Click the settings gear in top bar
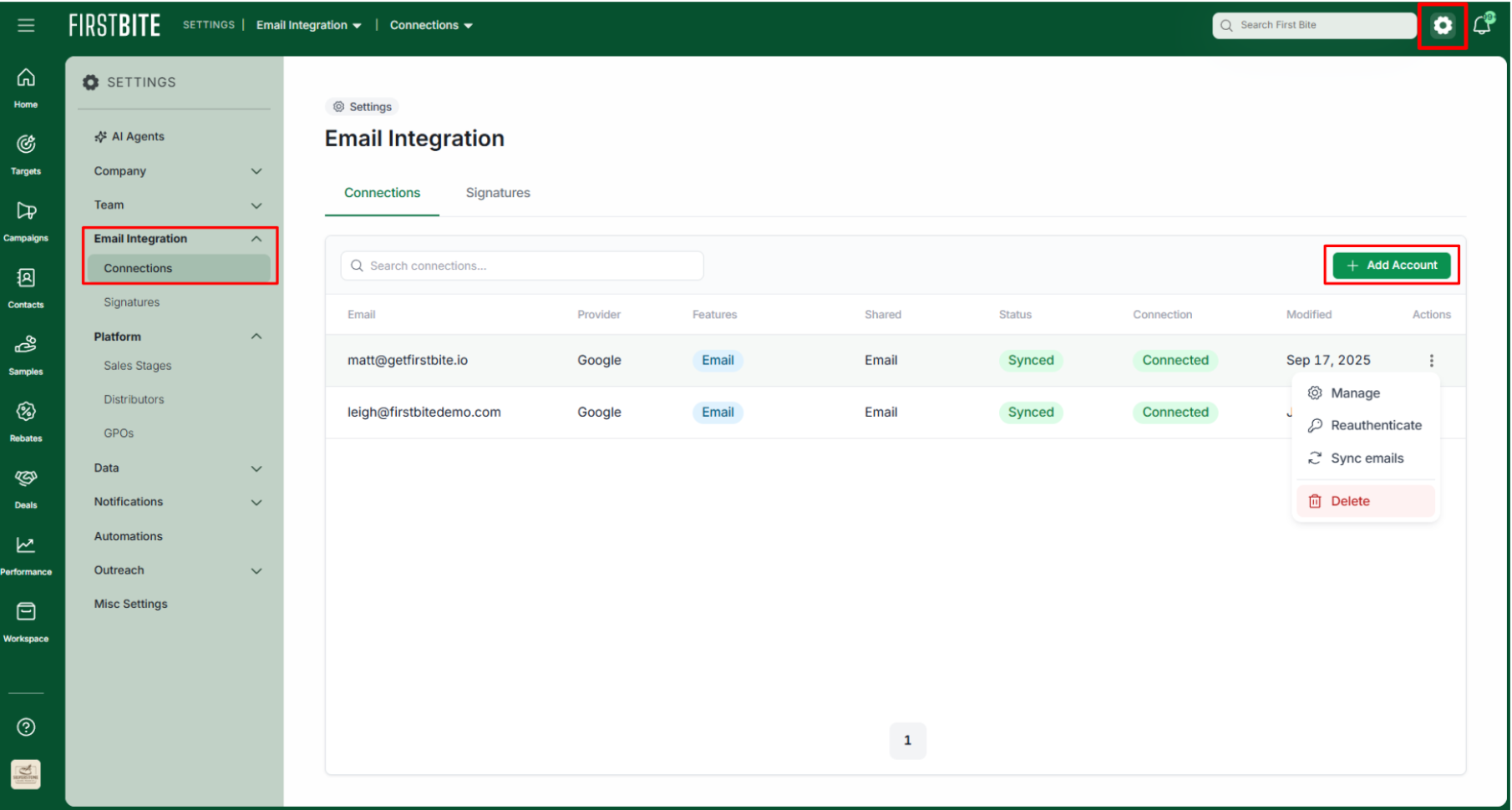1512x810 pixels. coord(1443,26)
